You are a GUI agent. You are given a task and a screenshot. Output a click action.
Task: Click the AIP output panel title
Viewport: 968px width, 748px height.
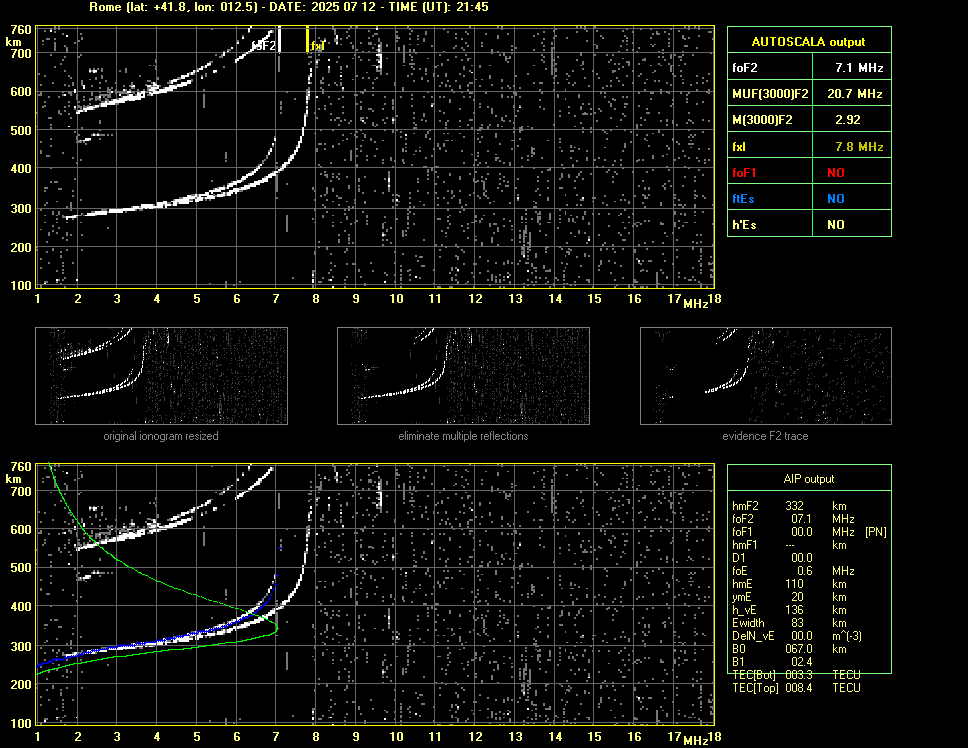(x=809, y=479)
